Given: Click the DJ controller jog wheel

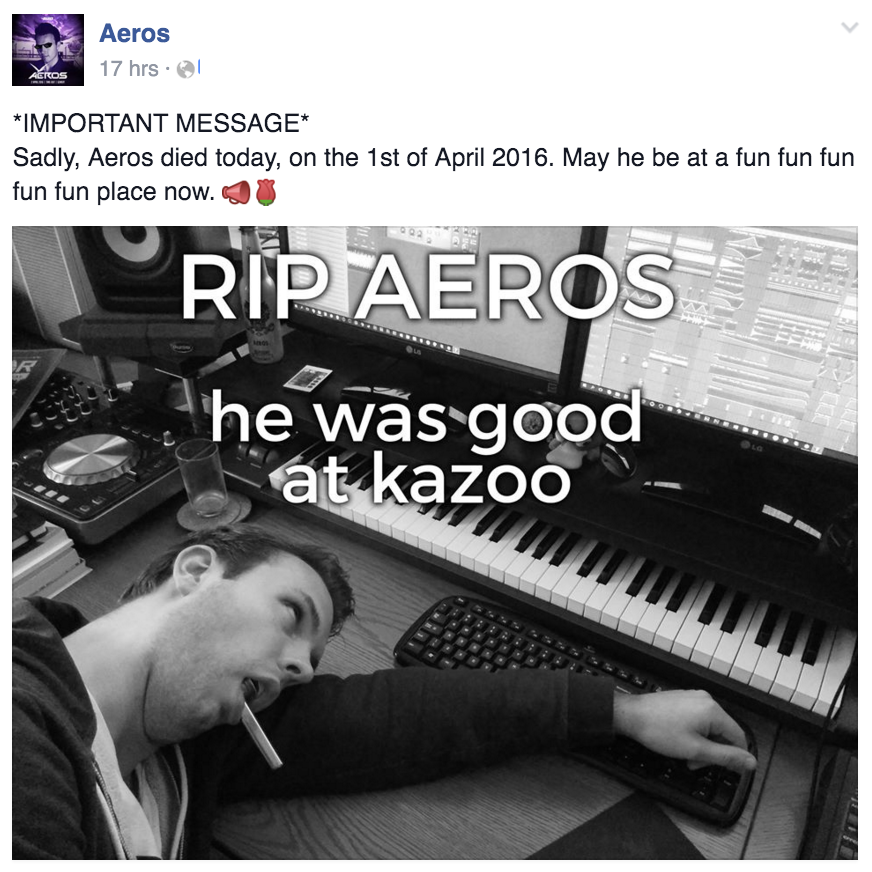Looking at the screenshot, I should [91, 459].
